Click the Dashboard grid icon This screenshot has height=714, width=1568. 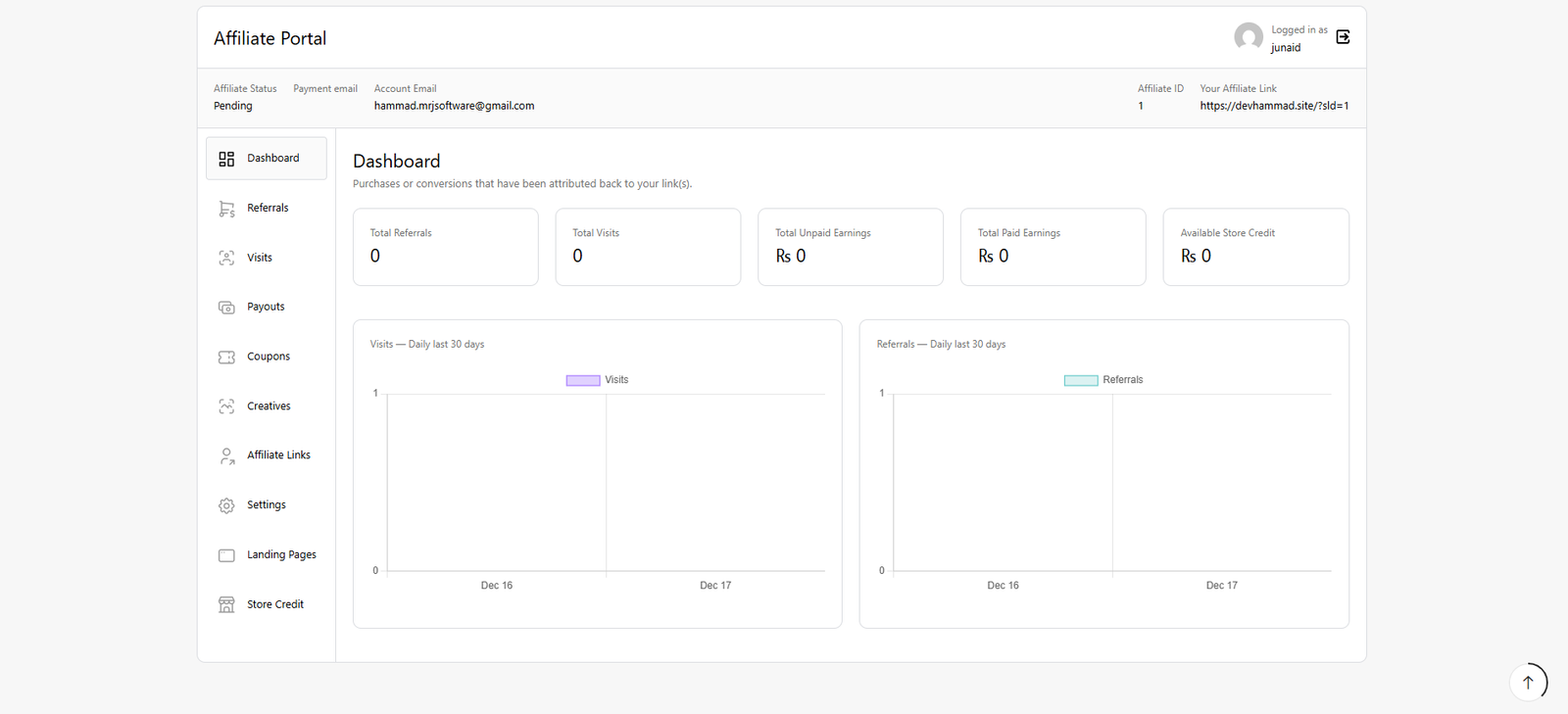(226, 159)
